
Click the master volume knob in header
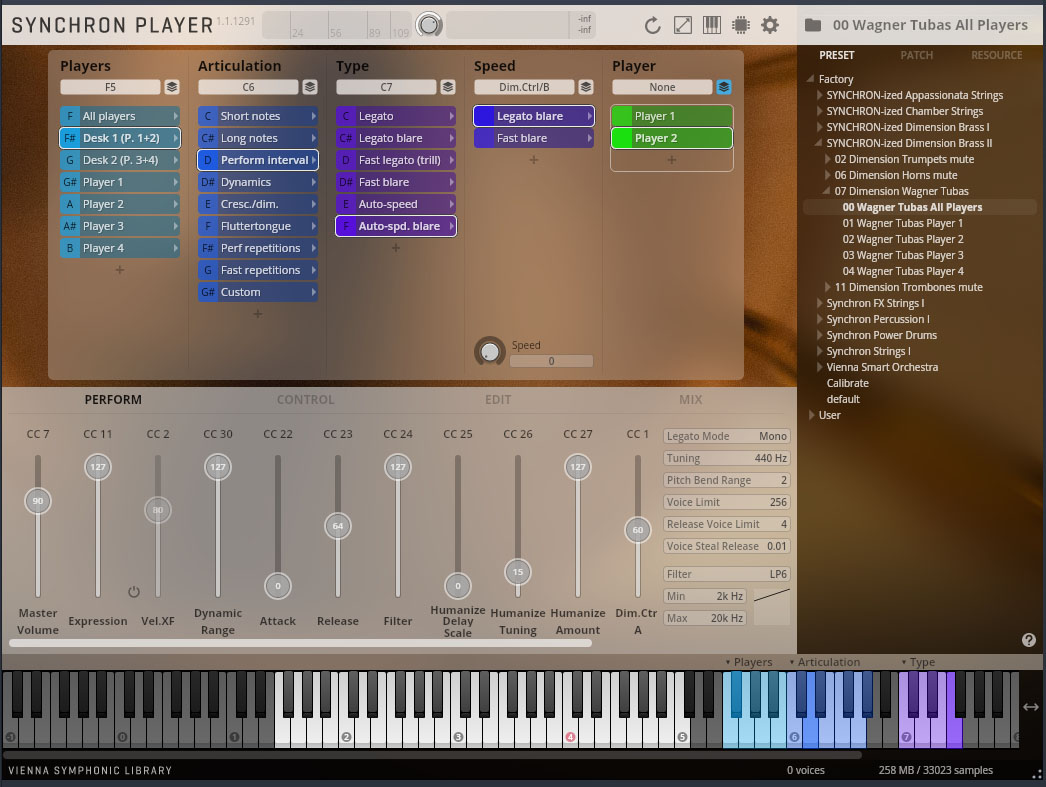[429, 25]
